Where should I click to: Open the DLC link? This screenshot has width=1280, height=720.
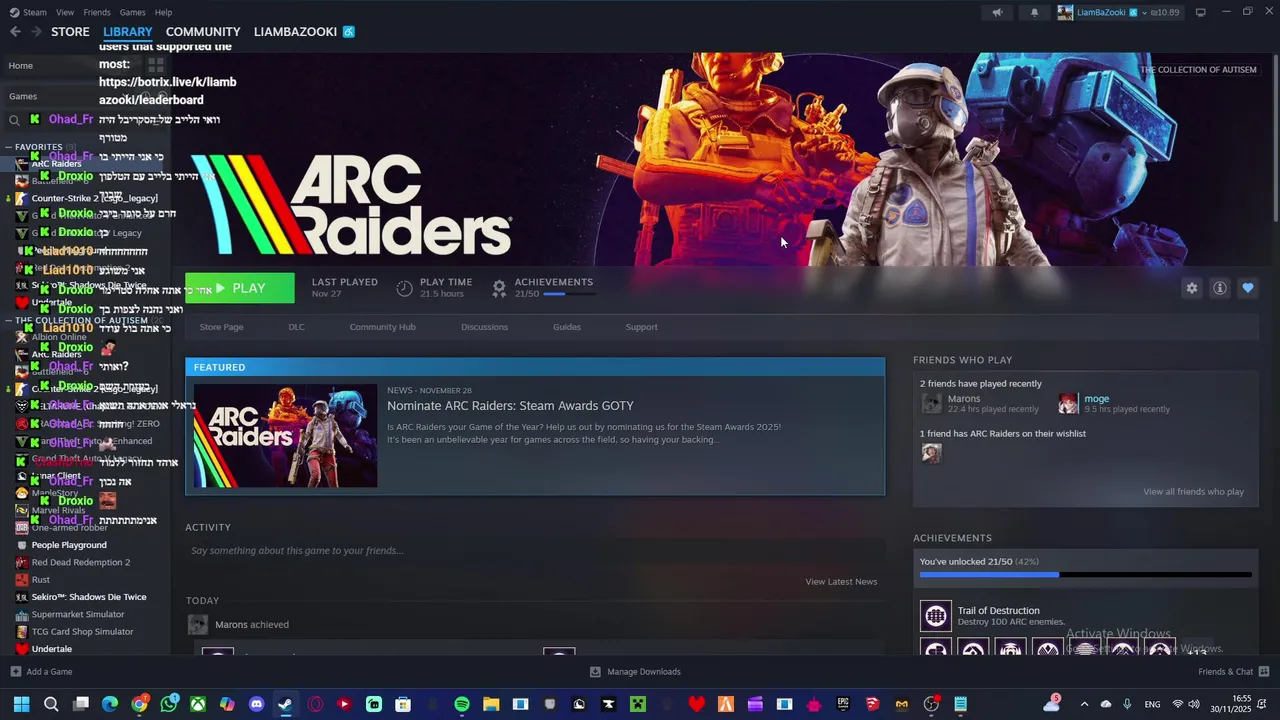[296, 327]
